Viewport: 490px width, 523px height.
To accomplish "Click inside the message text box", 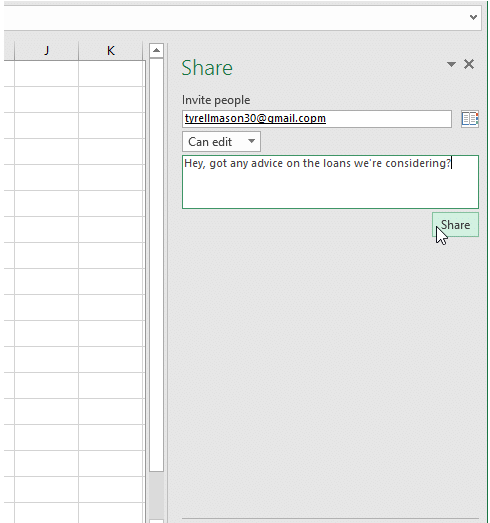I will pyautogui.click(x=330, y=182).
